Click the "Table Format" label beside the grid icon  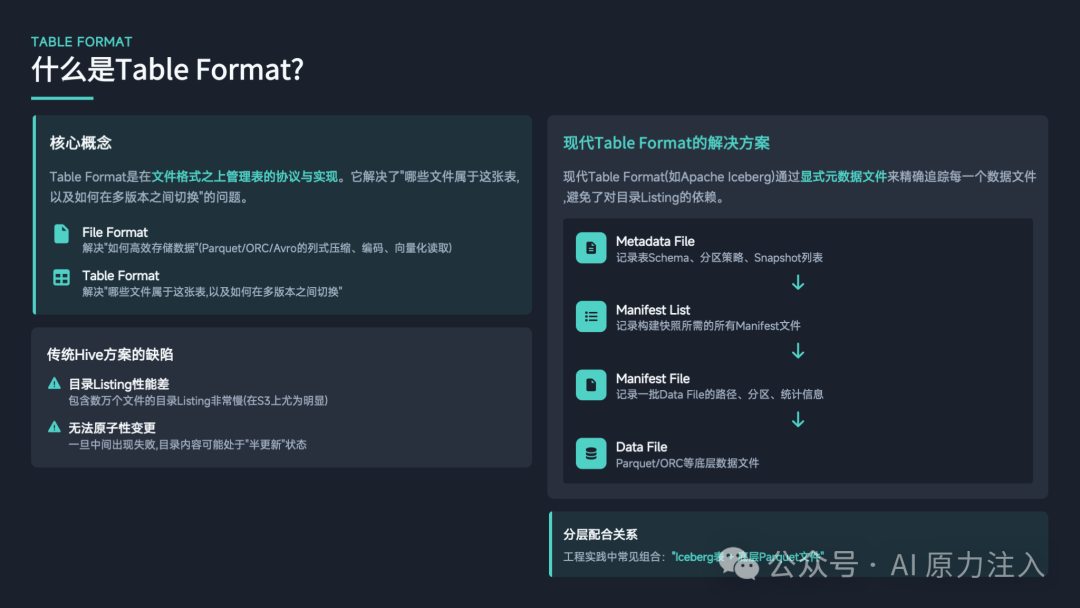(121, 275)
